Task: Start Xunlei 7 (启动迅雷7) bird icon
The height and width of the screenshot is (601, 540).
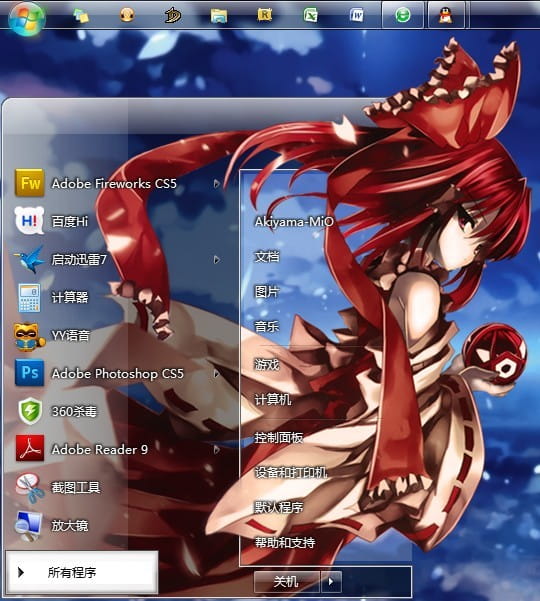Action: 30,259
